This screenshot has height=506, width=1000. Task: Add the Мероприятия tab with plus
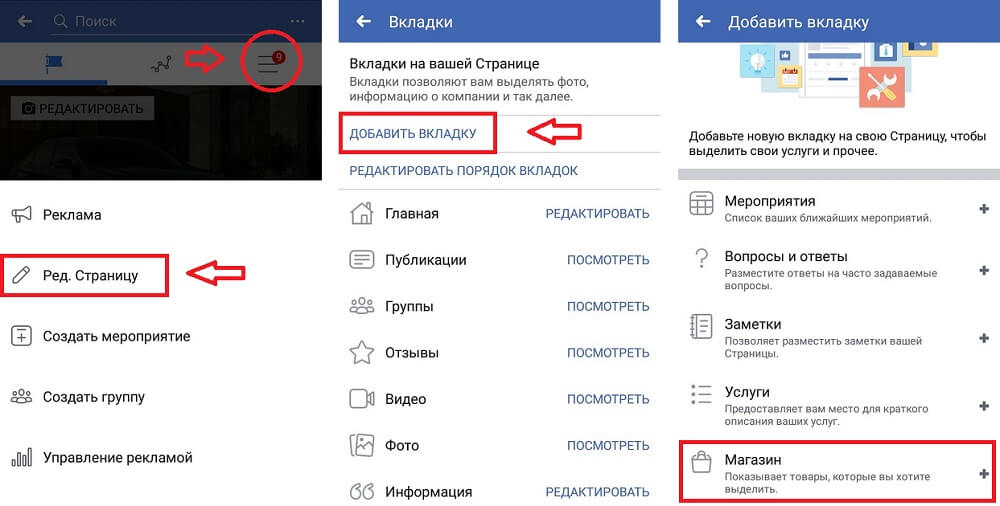[x=983, y=209]
